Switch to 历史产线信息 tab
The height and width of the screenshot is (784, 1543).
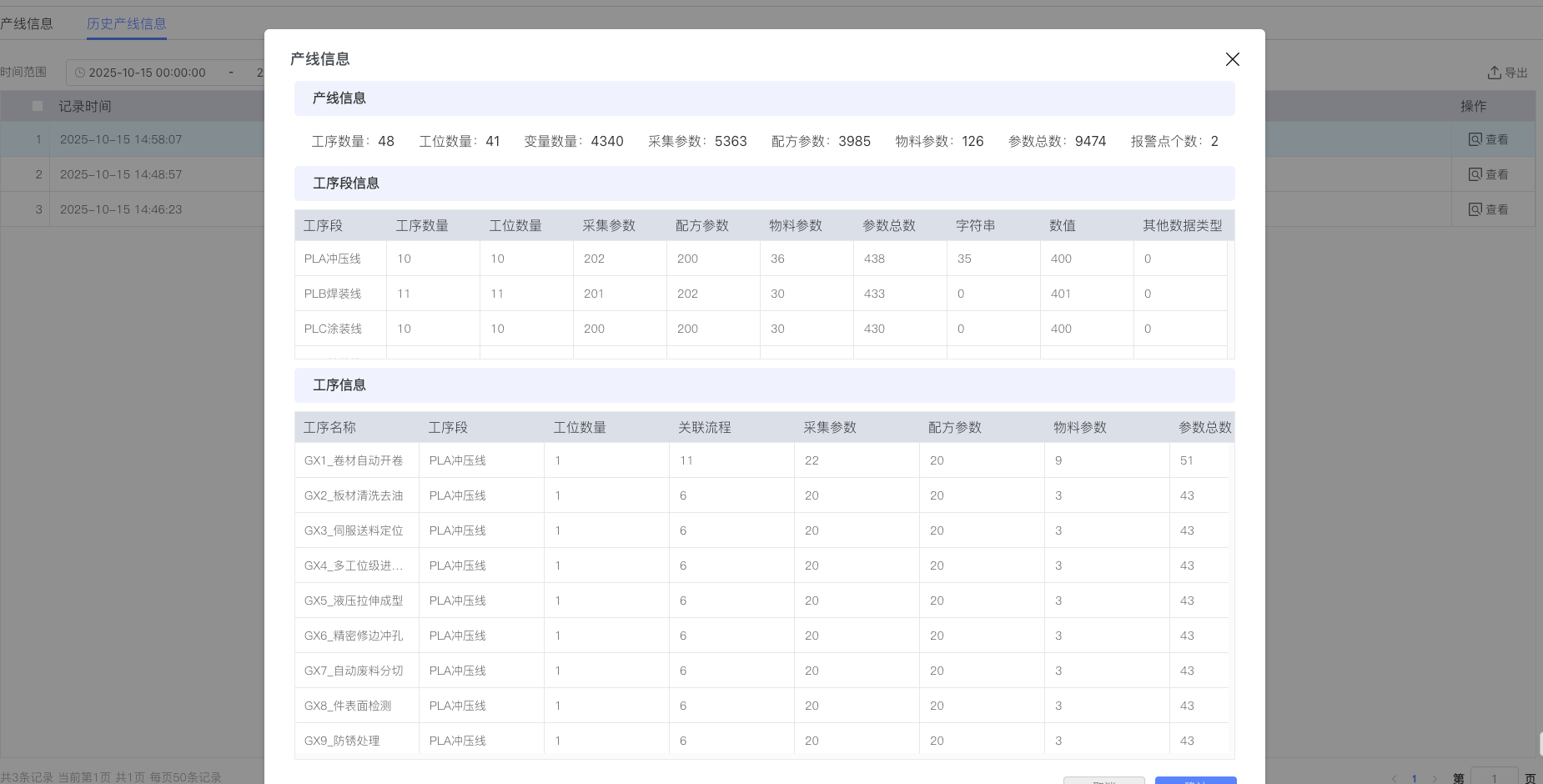pyautogui.click(x=127, y=23)
